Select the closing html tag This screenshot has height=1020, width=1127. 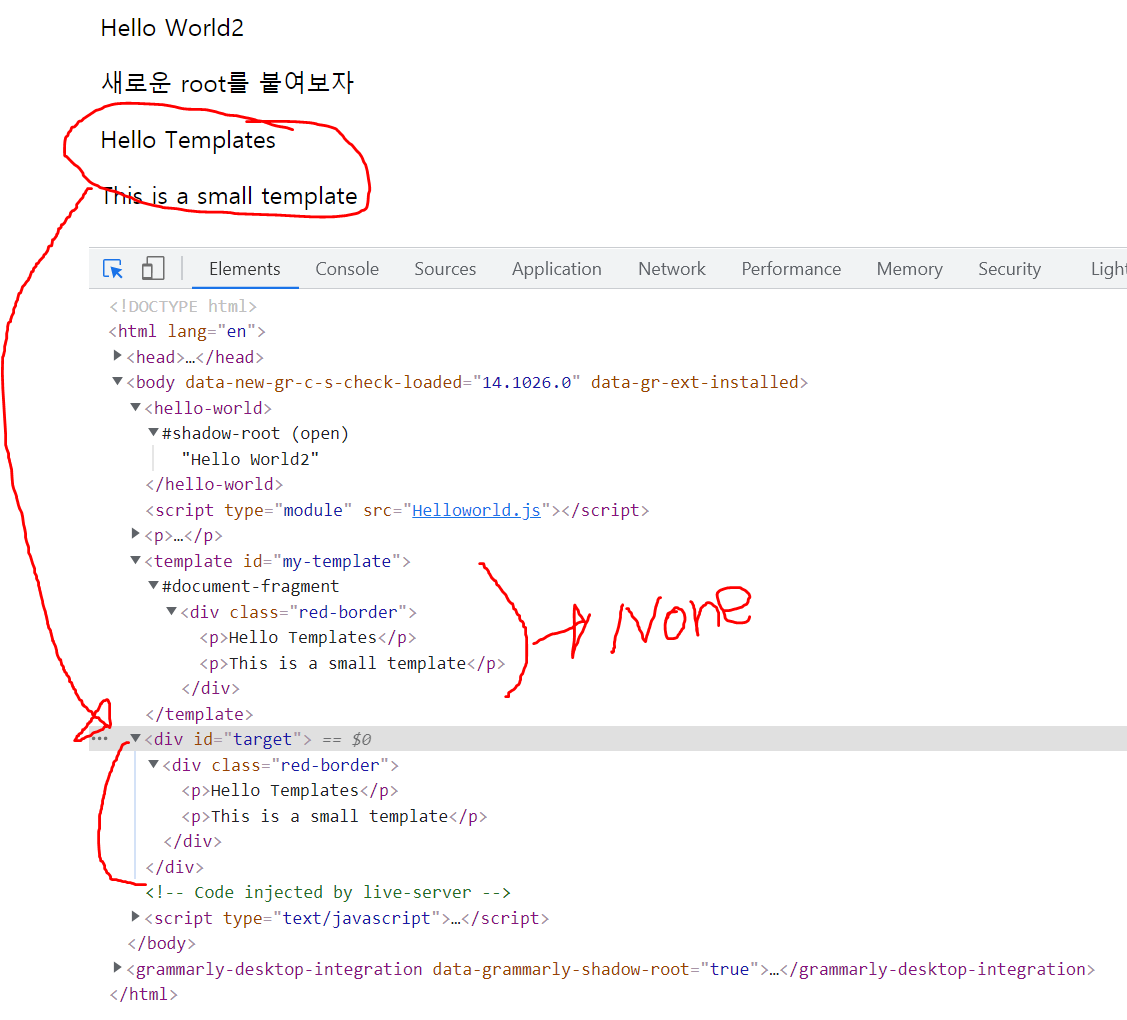tap(143, 994)
